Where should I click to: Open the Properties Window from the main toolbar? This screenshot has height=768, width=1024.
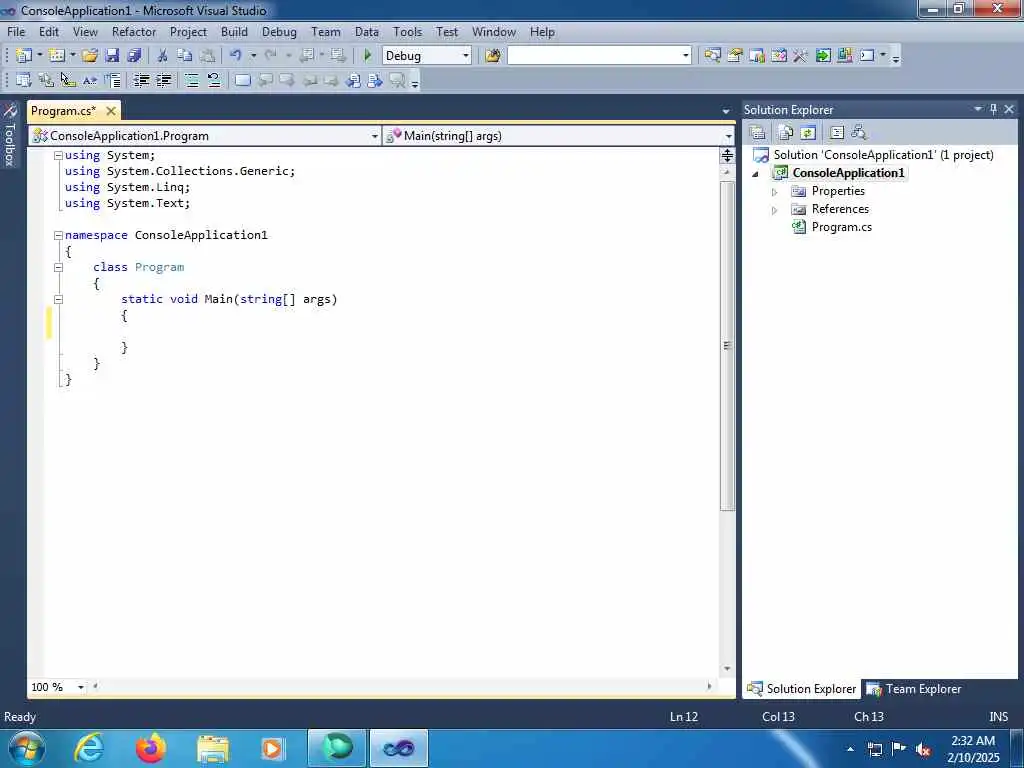click(735, 56)
